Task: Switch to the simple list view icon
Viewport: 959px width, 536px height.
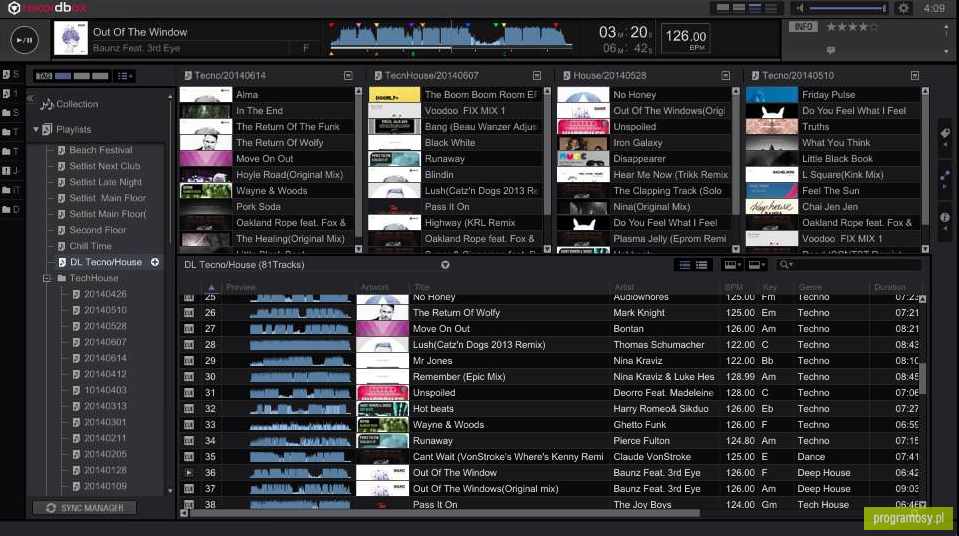Action: point(702,265)
